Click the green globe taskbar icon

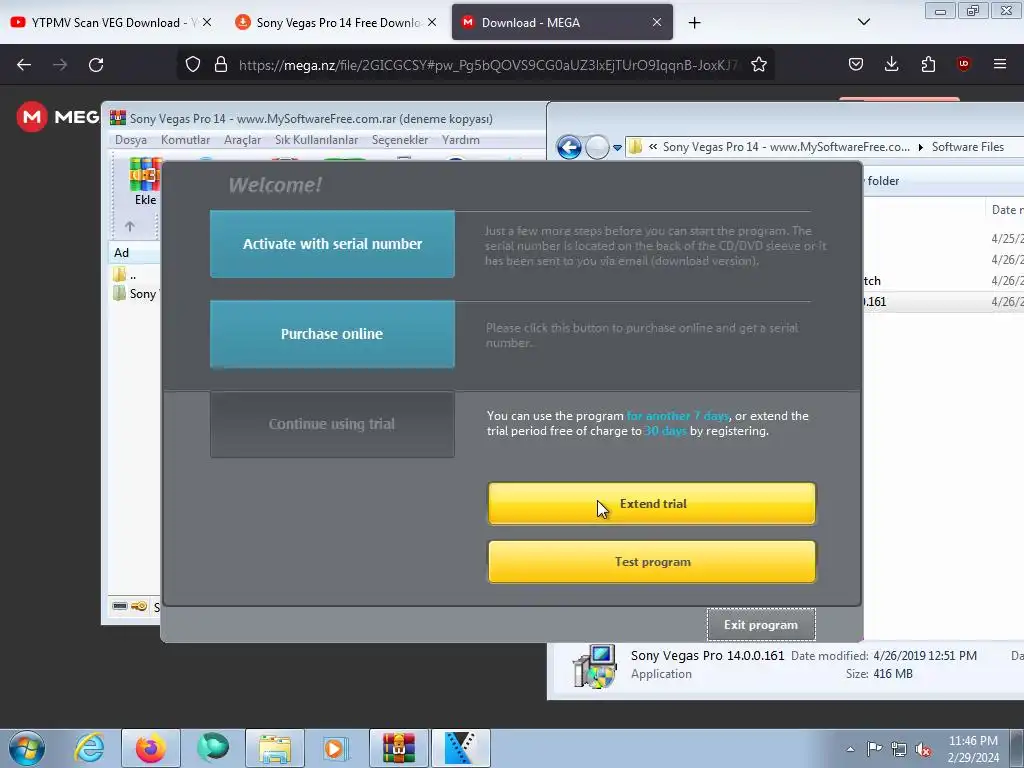pyautogui.click(x=213, y=748)
